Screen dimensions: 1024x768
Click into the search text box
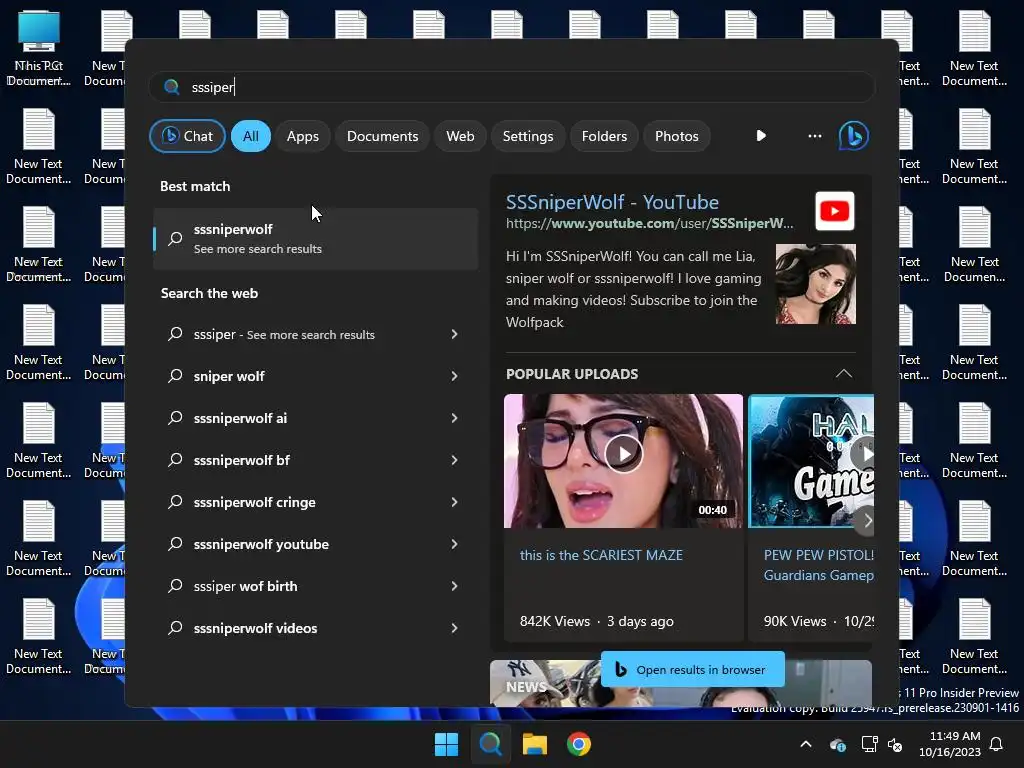[512, 87]
